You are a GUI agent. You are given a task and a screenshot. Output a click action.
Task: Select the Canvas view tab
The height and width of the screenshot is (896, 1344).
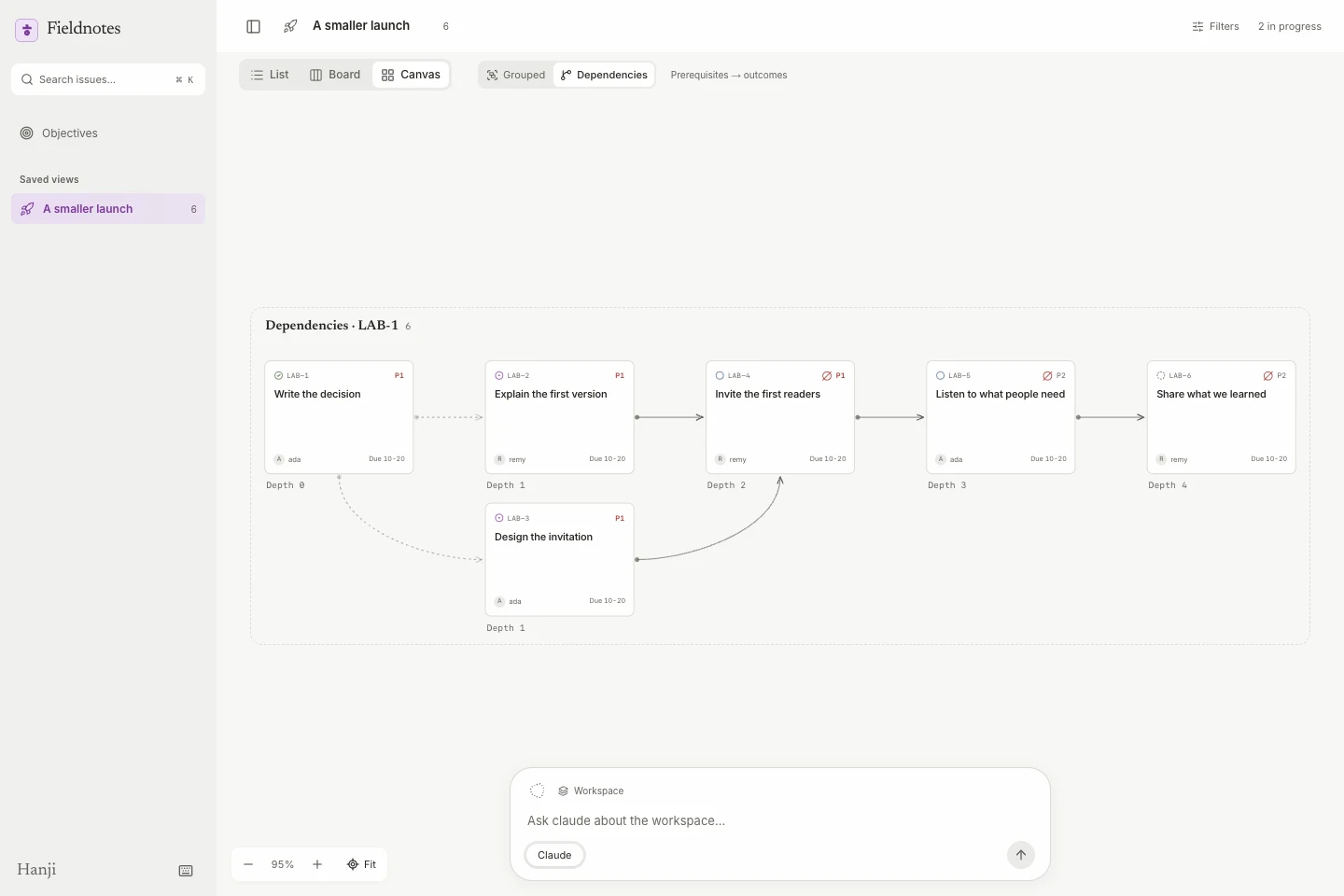[x=411, y=75]
